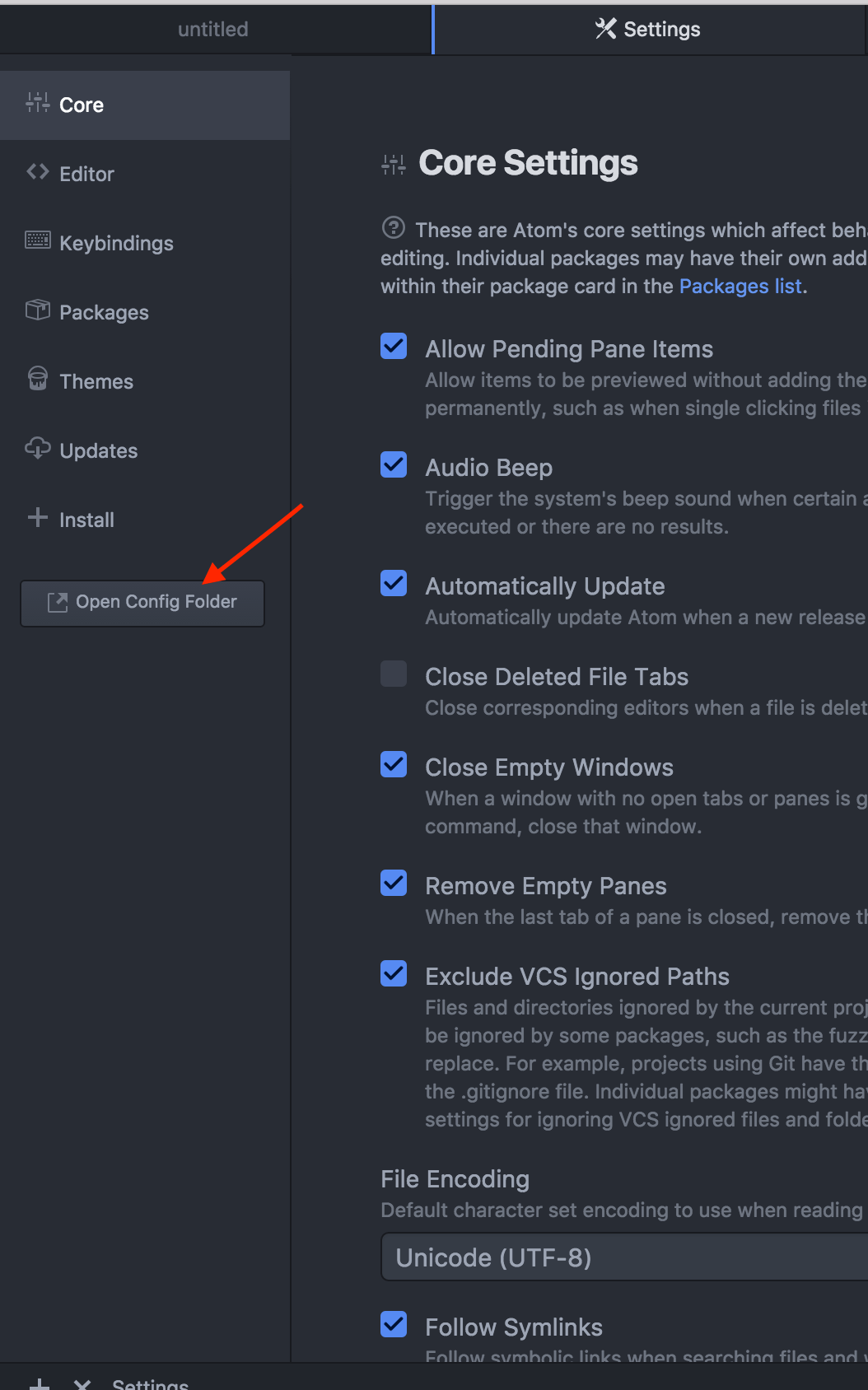Turn off Exclude VCS Ignored Paths
This screenshot has width=868, height=1390.
click(394, 974)
